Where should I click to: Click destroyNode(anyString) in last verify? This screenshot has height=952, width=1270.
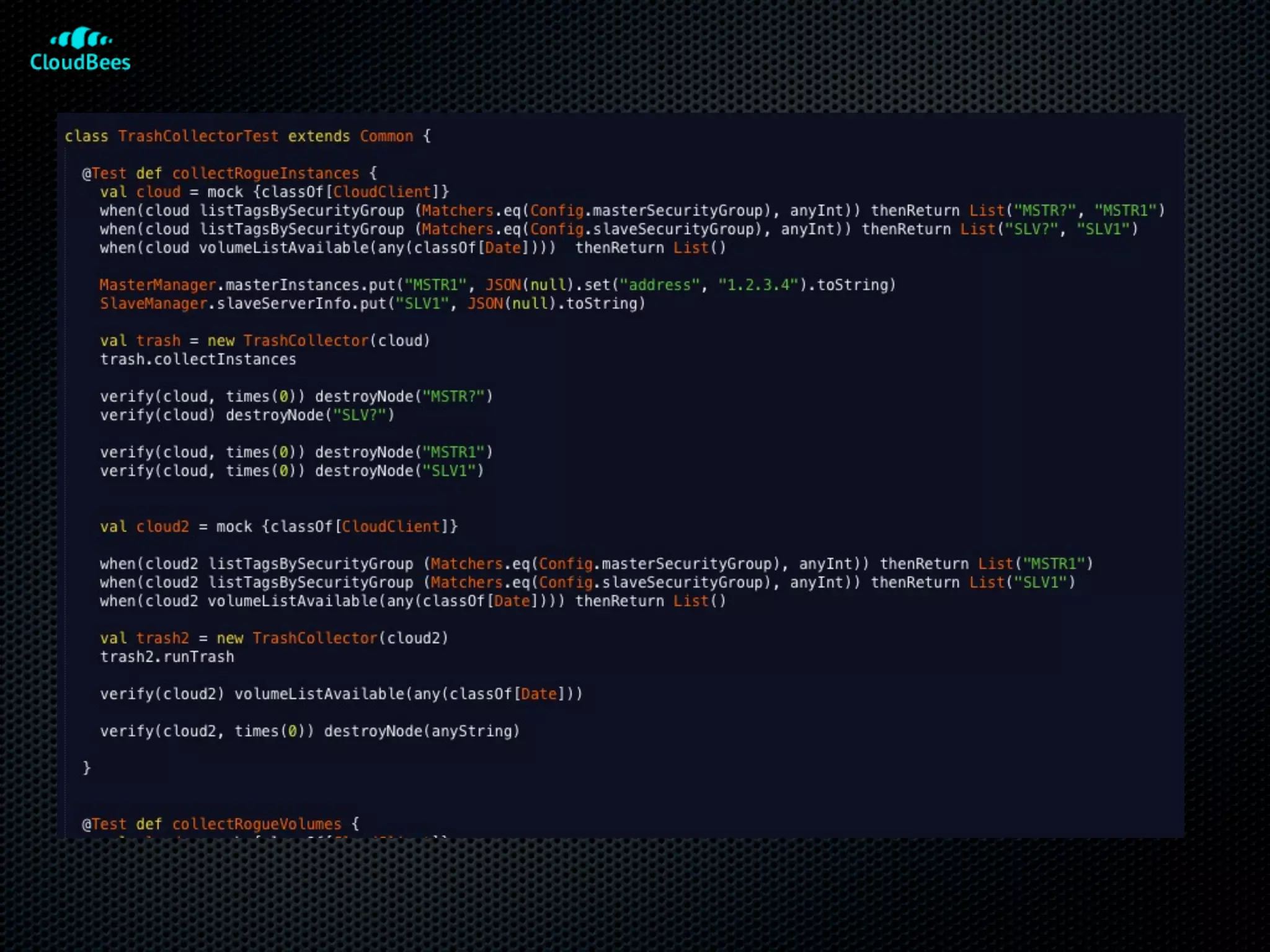(422, 731)
